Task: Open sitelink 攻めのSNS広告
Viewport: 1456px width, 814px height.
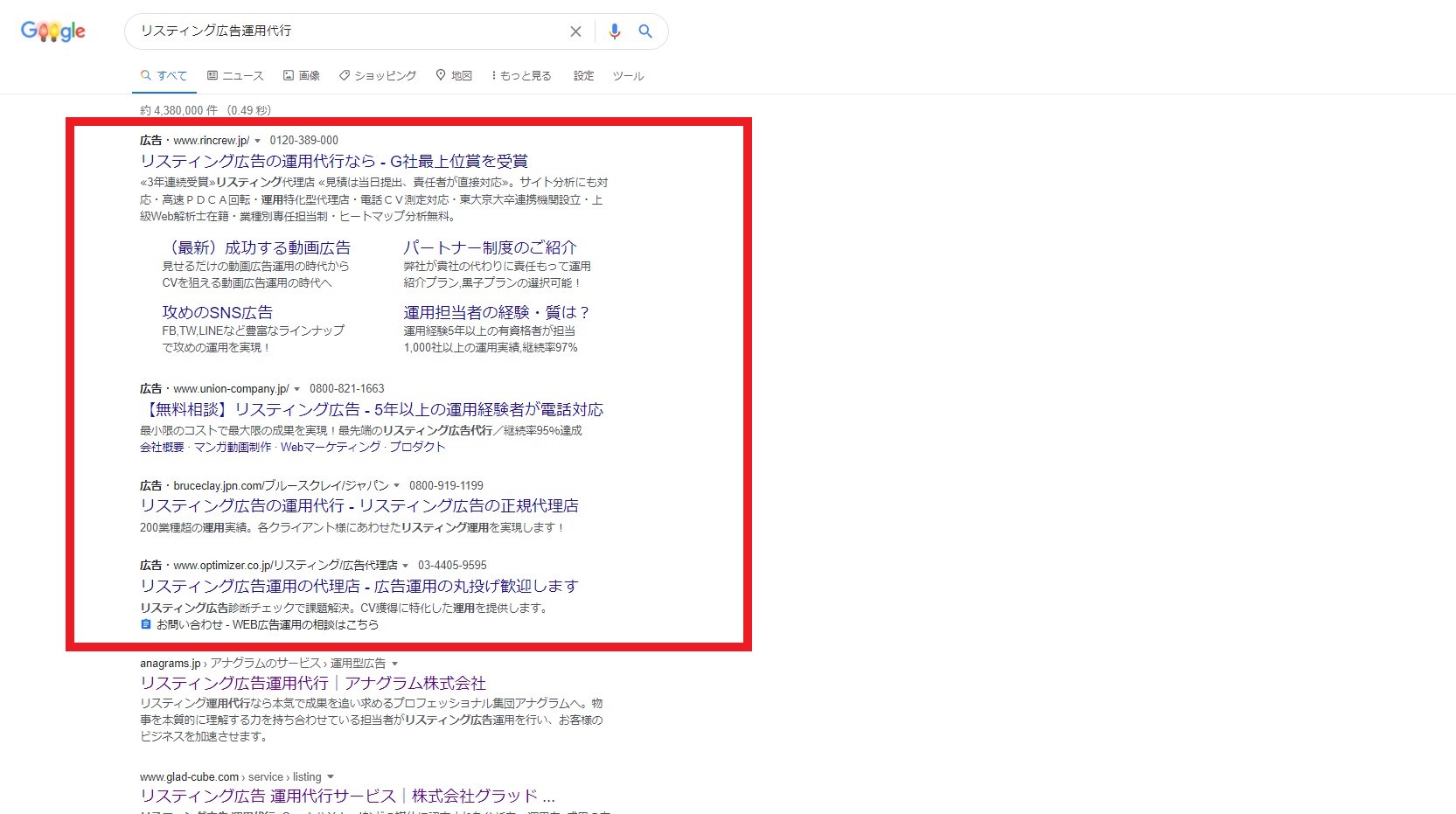Action: click(x=217, y=312)
